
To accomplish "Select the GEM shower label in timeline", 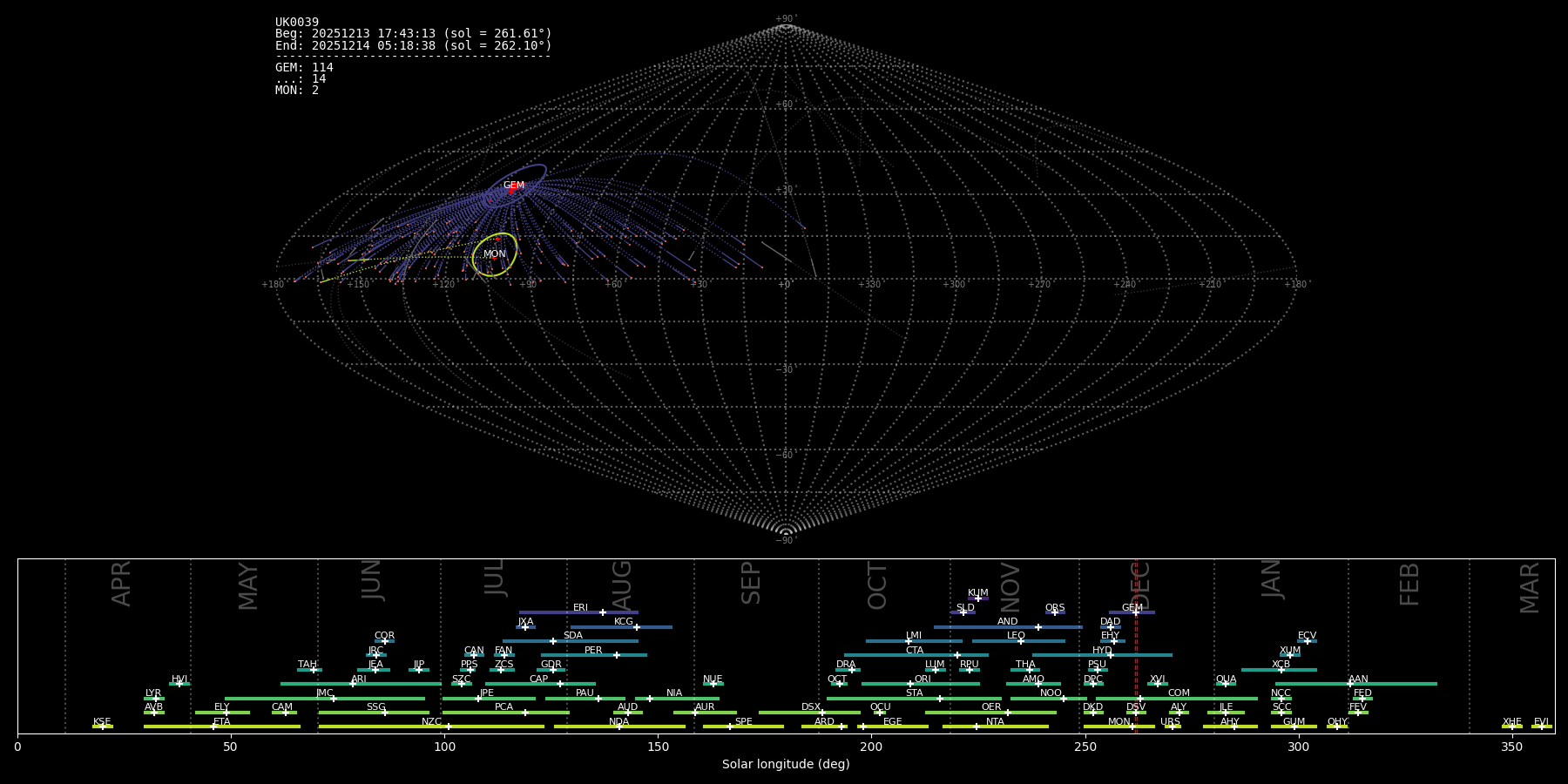I will pyautogui.click(x=1132, y=608).
